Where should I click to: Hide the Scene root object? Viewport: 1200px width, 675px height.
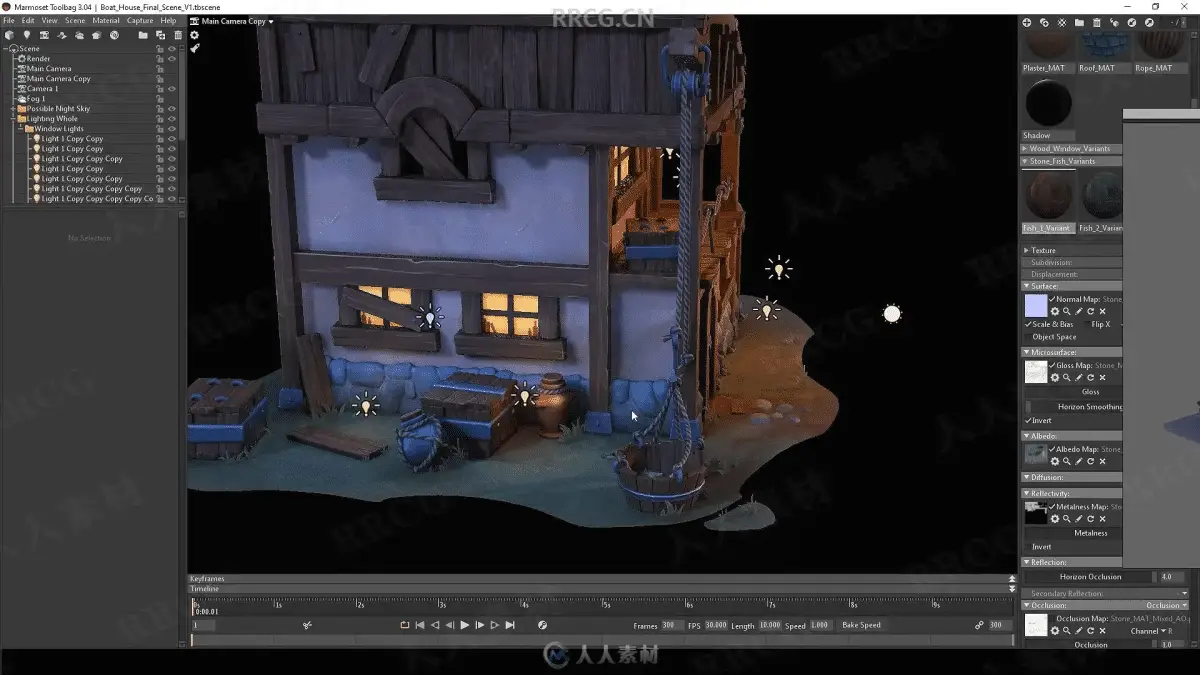(172, 49)
